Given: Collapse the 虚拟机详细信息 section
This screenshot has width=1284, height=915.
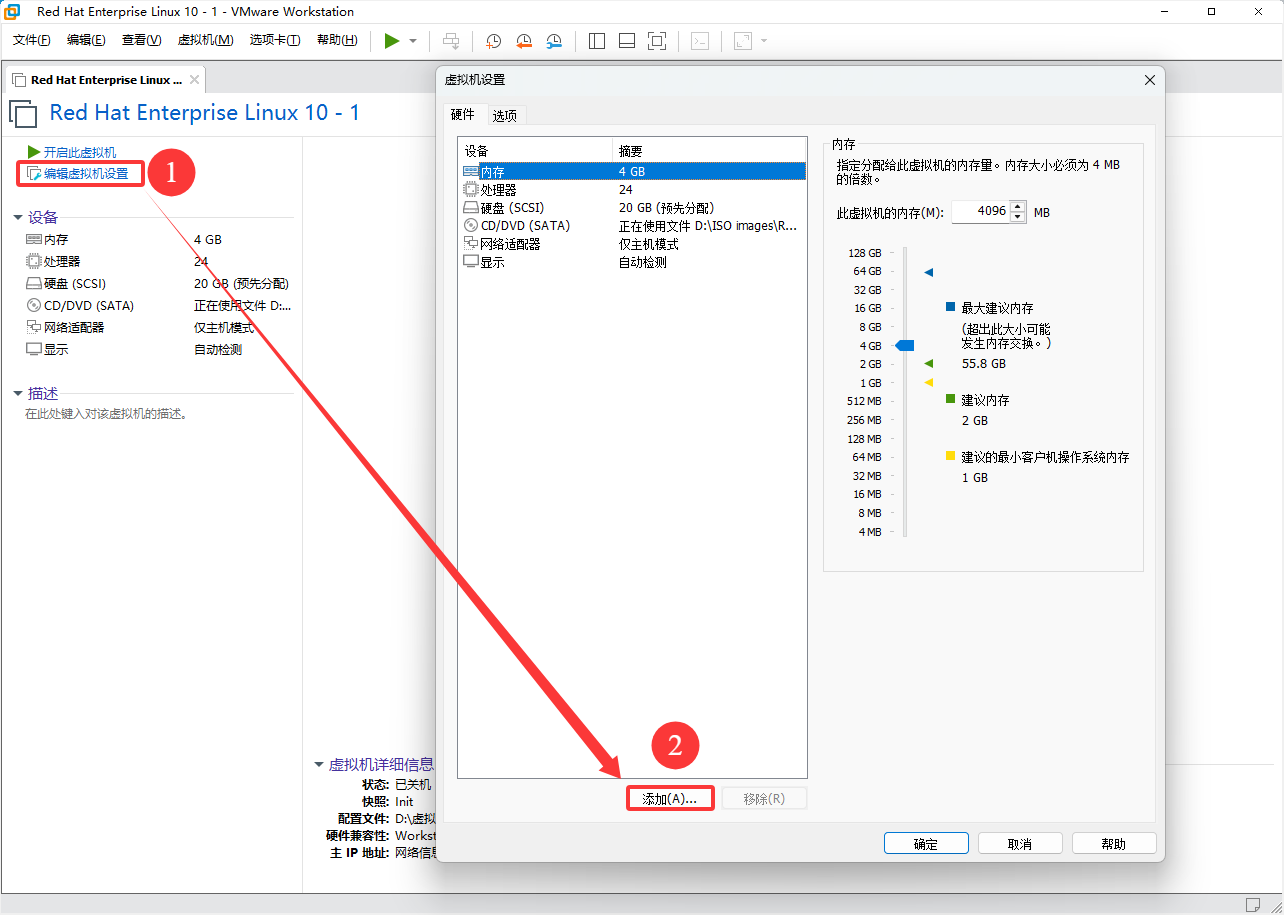Looking at the screenshot, I should (319, 765).
